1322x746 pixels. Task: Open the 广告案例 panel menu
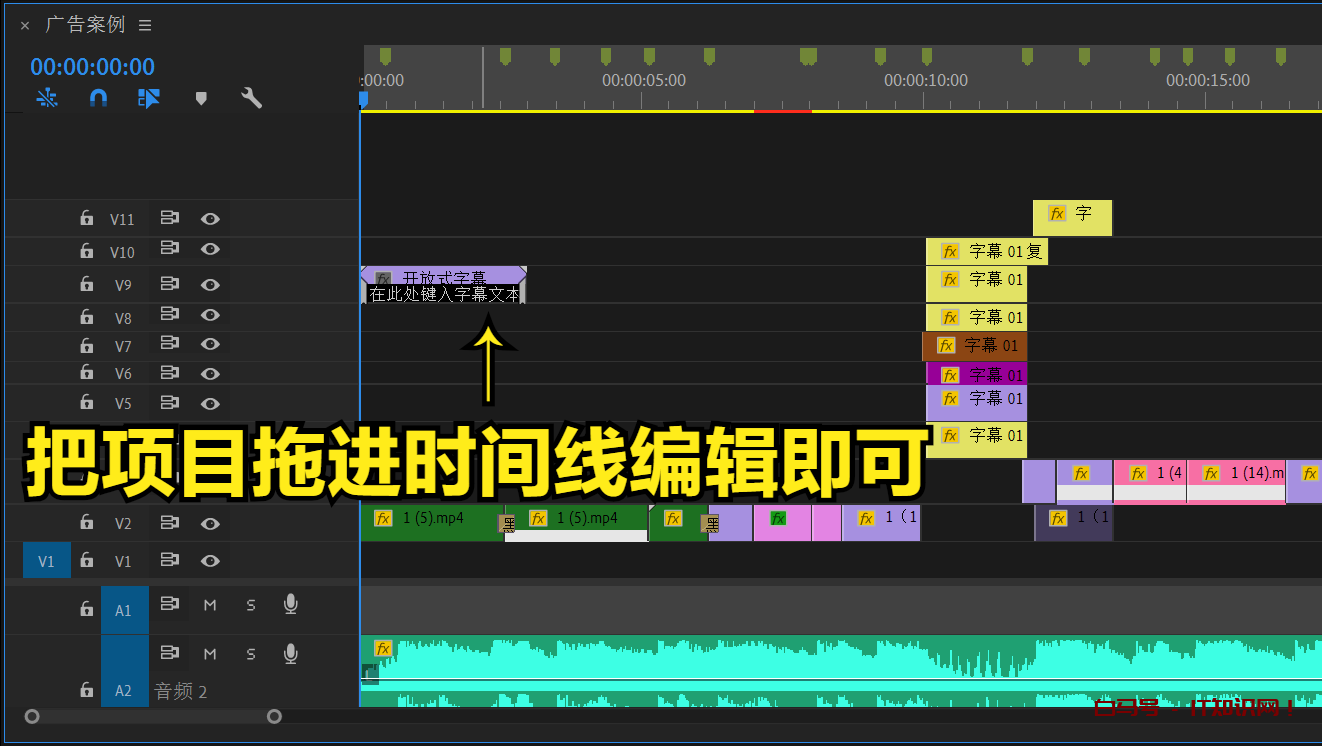tap(145, 25)
